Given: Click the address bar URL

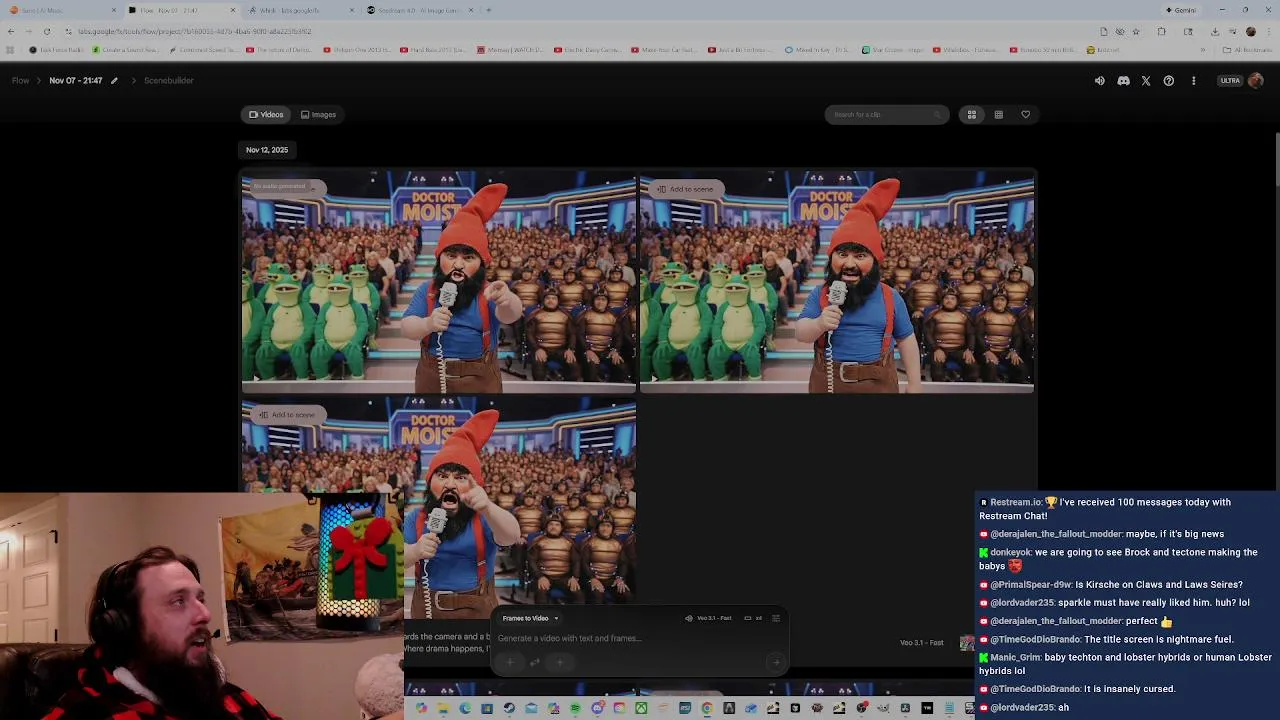Looking at the screenshot, I should [195, 31].
